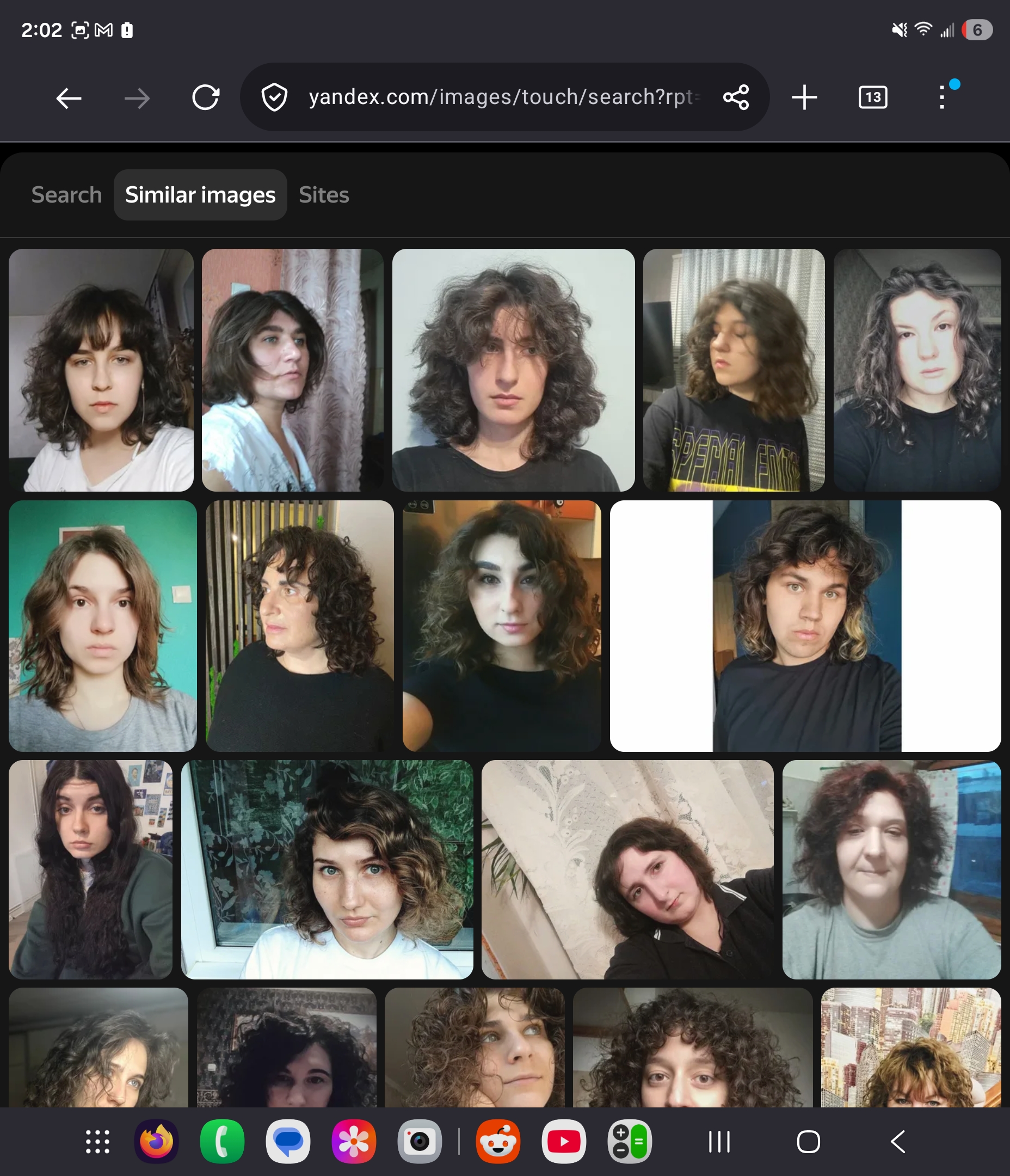Tap the yandex.com address bar

tap(504, 97)
